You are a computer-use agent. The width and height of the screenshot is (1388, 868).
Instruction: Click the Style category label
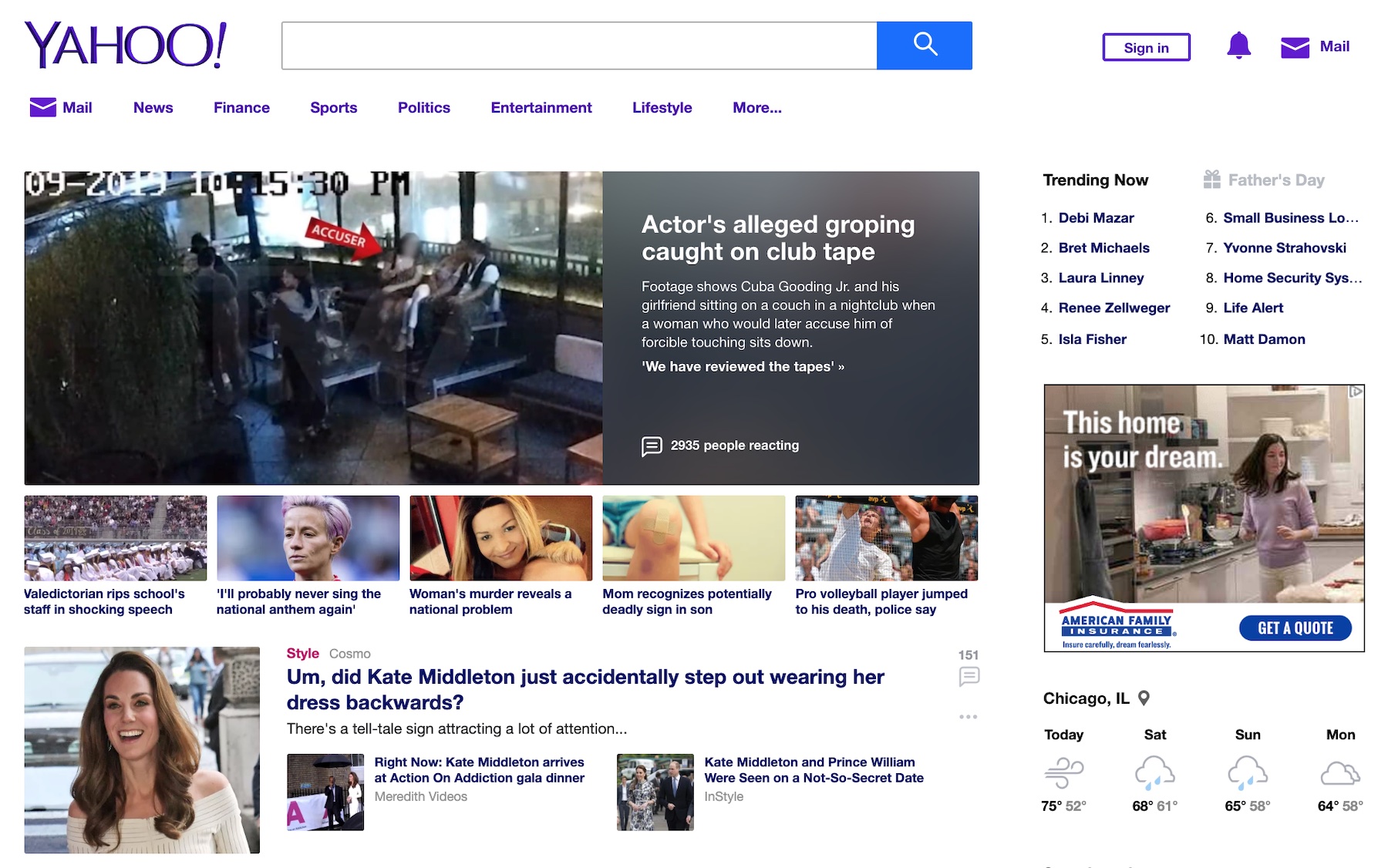[x=303, y=654]
